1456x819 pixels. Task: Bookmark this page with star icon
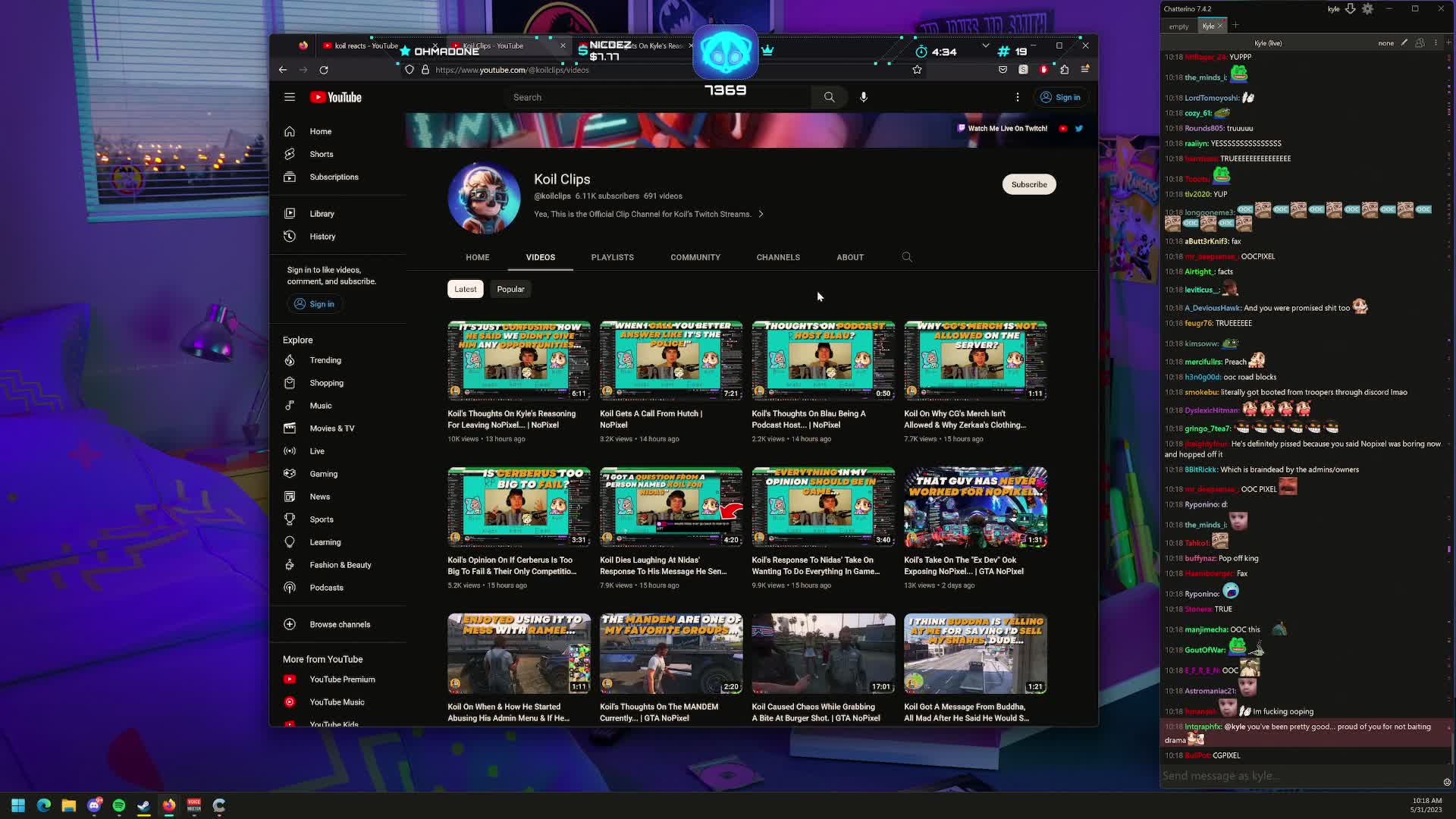click(917, 70)
